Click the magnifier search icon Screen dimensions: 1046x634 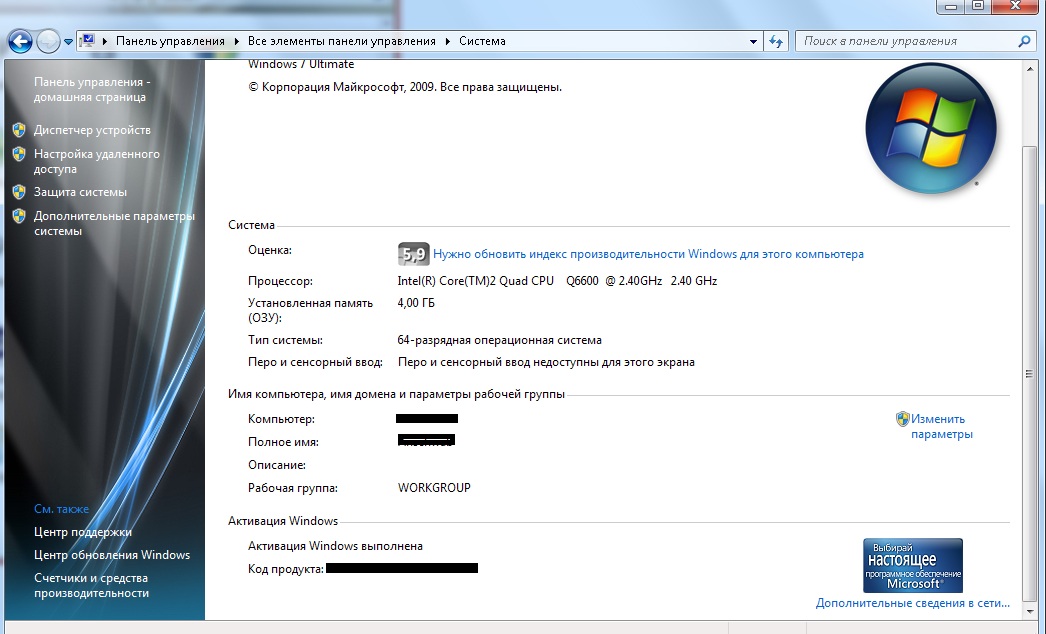[1025, 41]
